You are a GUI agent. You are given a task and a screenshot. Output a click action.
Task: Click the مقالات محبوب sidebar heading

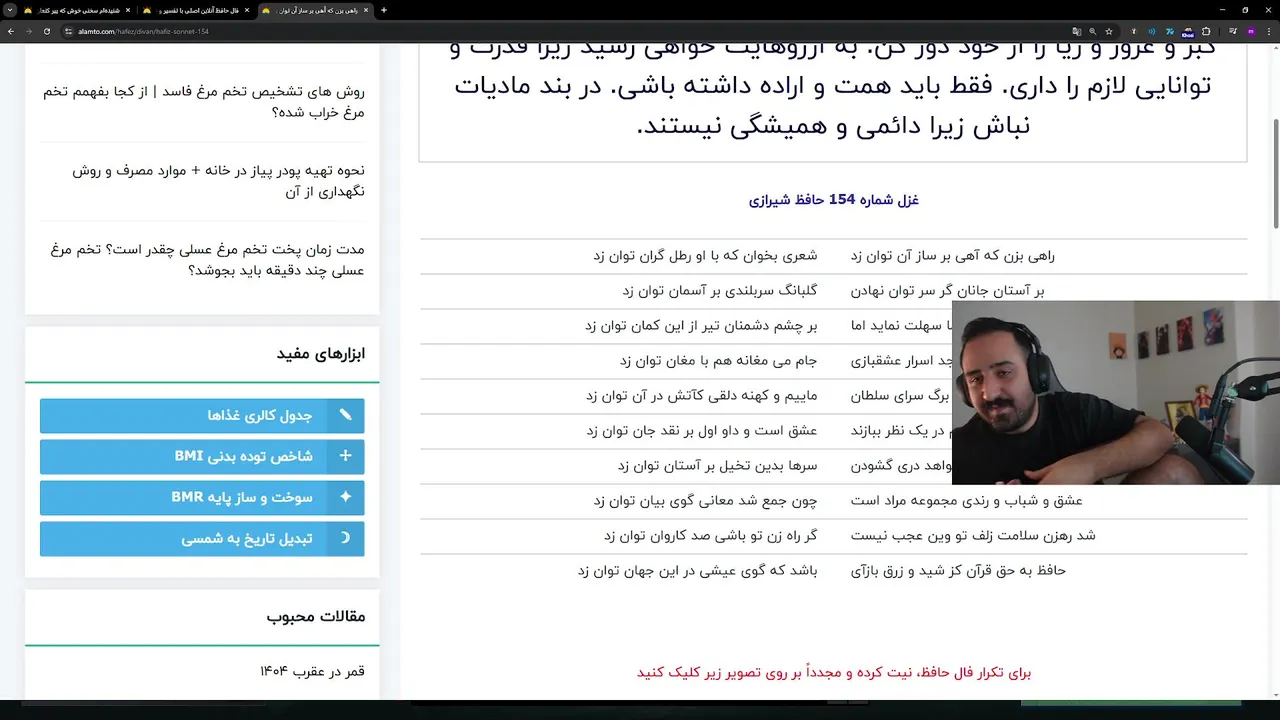pyautogui.click(x=316, y=617)
